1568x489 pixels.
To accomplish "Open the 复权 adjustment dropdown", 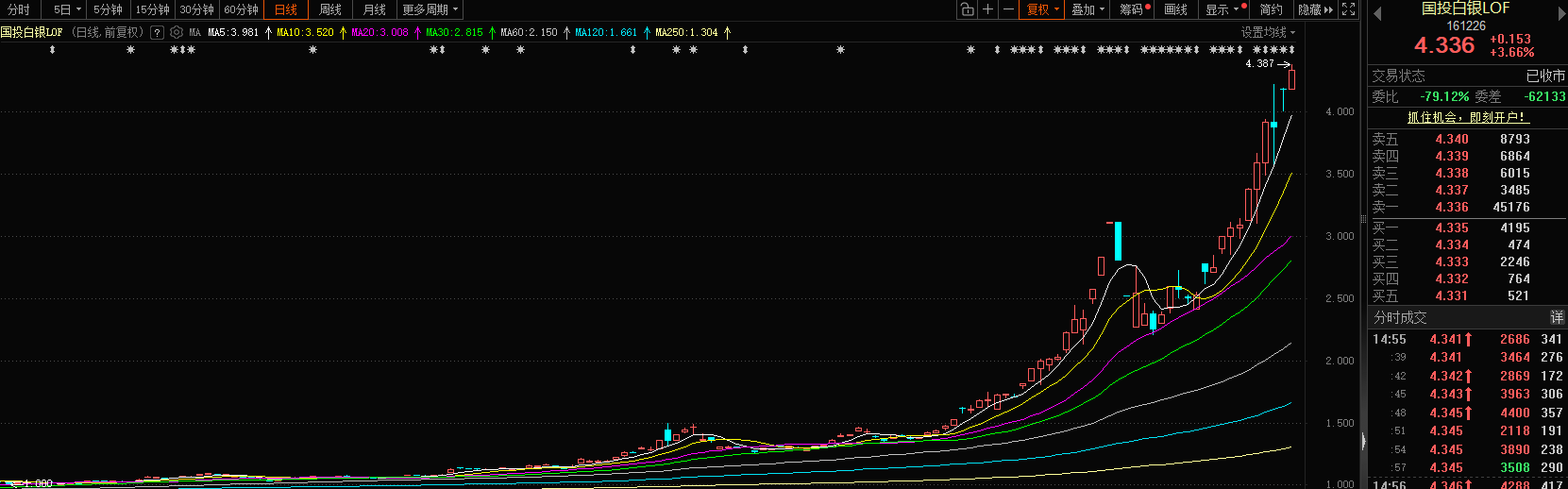I will (x=1043, y=9).
